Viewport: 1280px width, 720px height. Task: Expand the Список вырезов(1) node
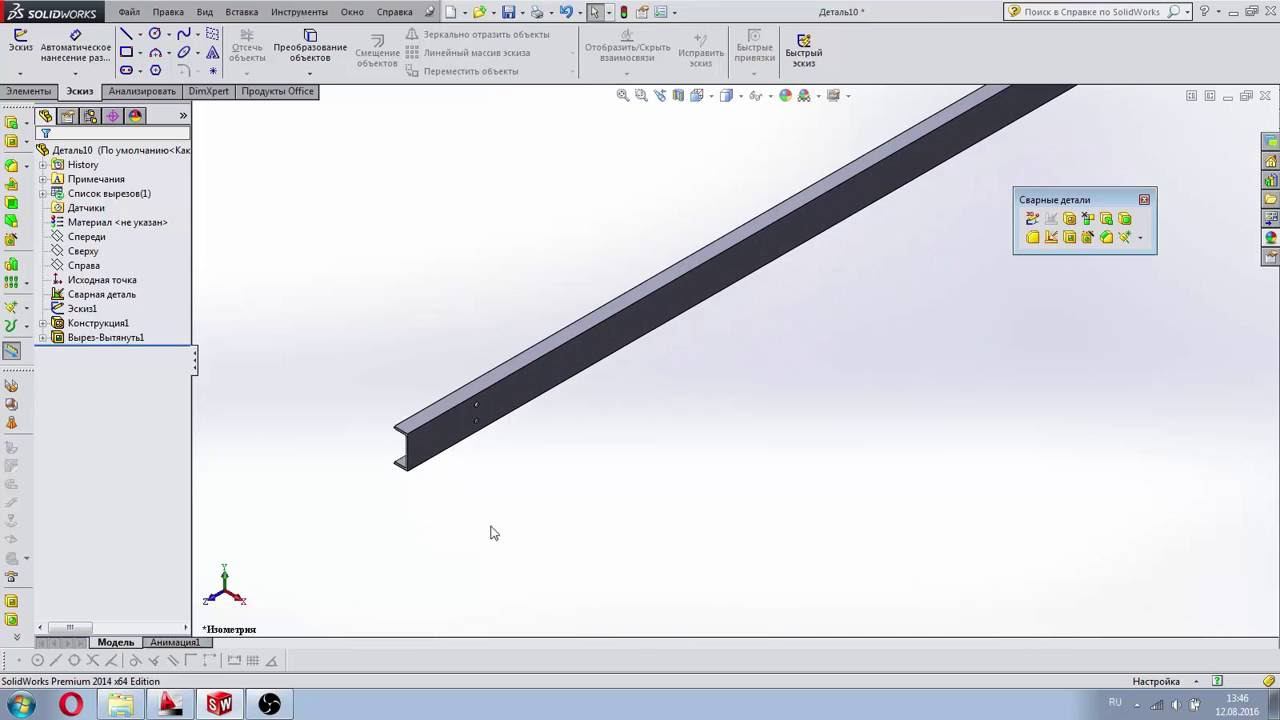[x=43, y=194]
